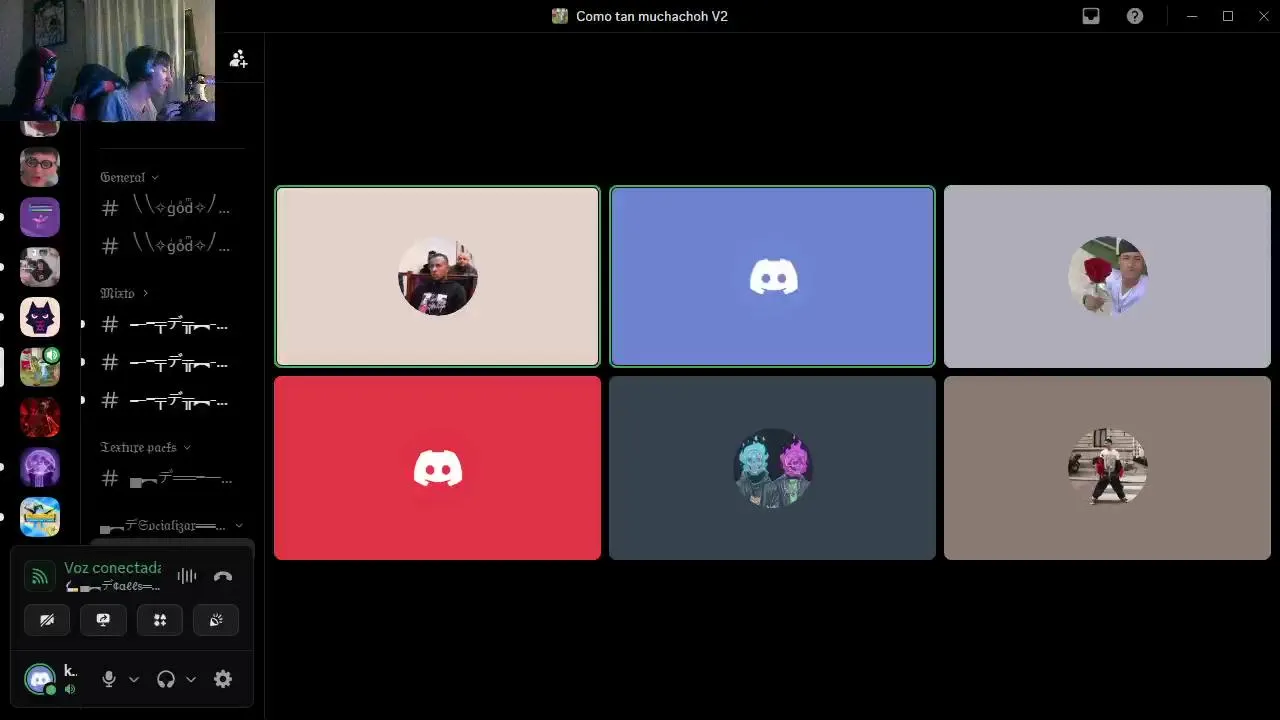Select the tile with flaming skulls avatar
1280x720 pixels.
tap(772, 468)
